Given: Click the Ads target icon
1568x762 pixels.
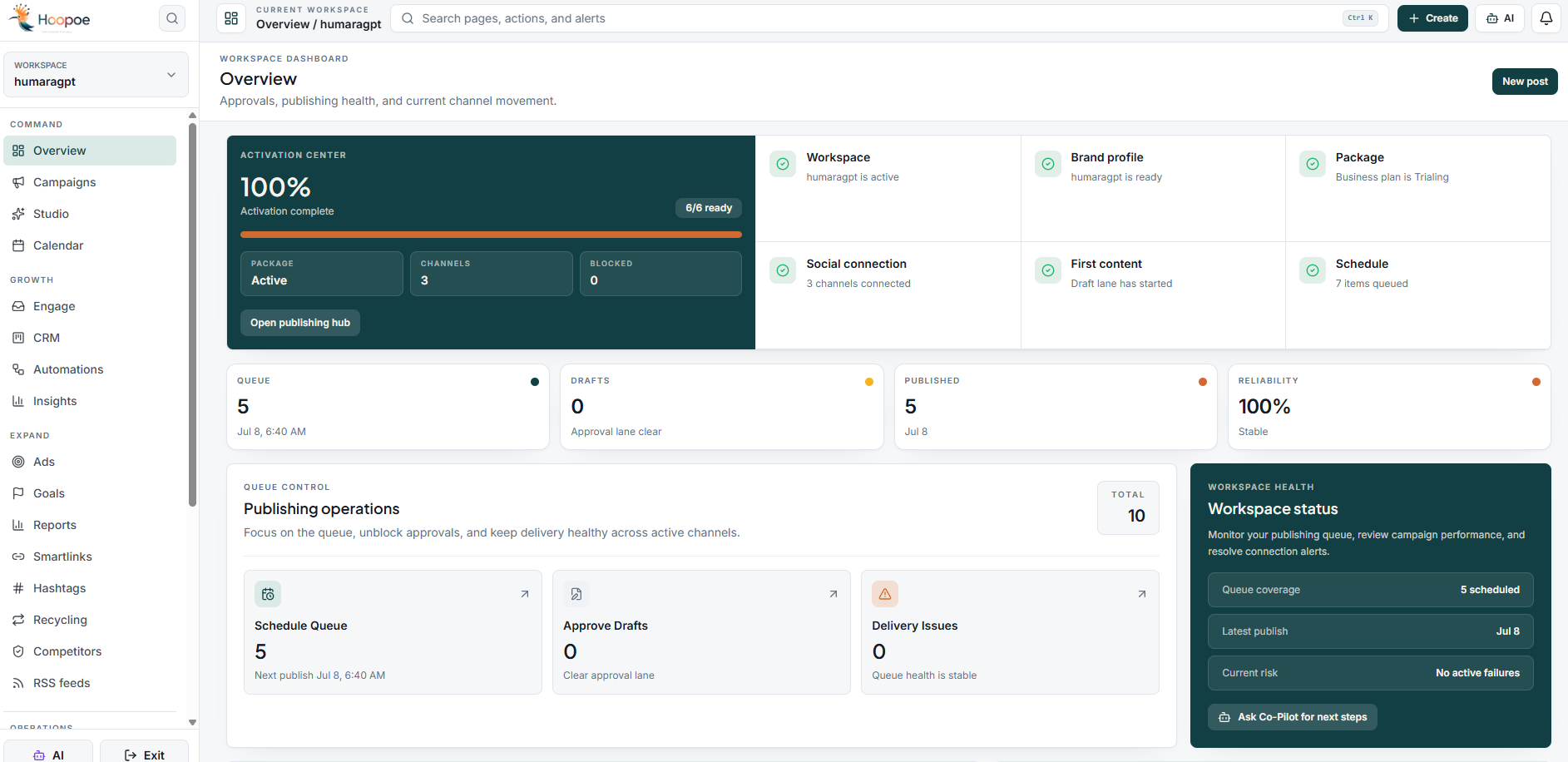Looking at the screenshot, I should (x=18, y=462).
